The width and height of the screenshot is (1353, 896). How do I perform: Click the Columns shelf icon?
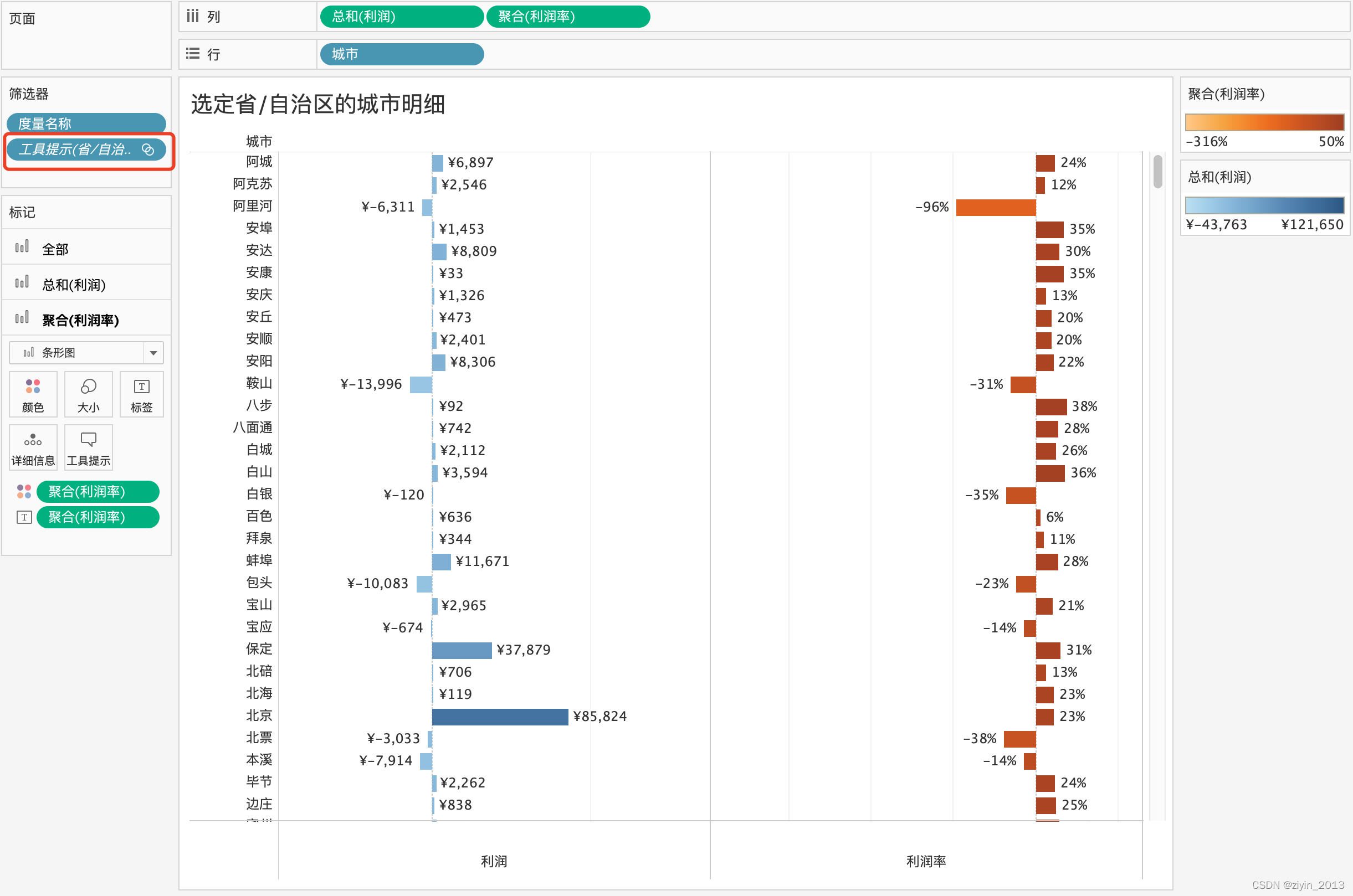[x=193, y=16]
